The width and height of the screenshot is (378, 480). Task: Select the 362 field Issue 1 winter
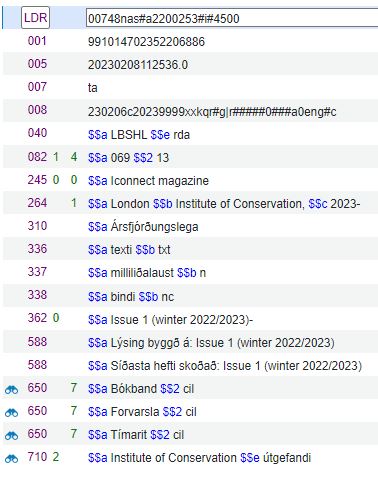click(x=191, y=319)
